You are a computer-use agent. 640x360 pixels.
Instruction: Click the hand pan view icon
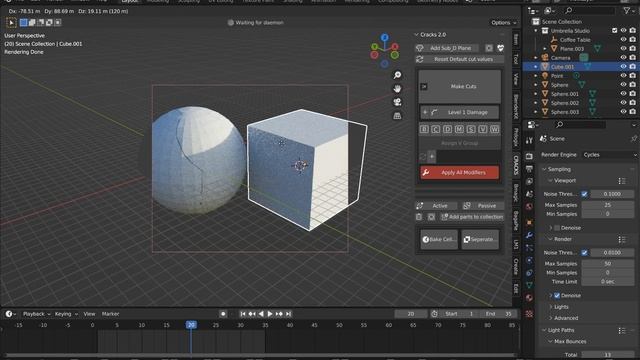click(x=397, y=89)
